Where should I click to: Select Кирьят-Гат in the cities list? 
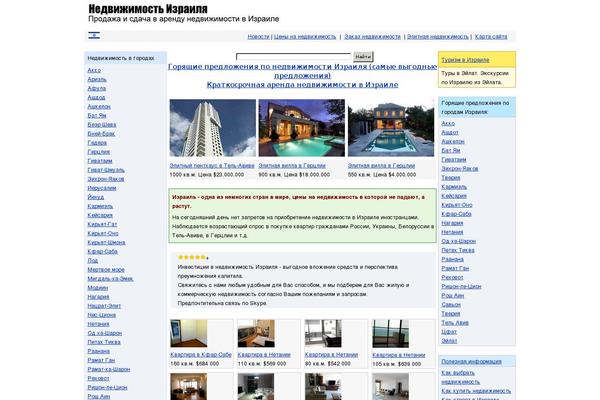pyautogui.click(x=102, y=224)
